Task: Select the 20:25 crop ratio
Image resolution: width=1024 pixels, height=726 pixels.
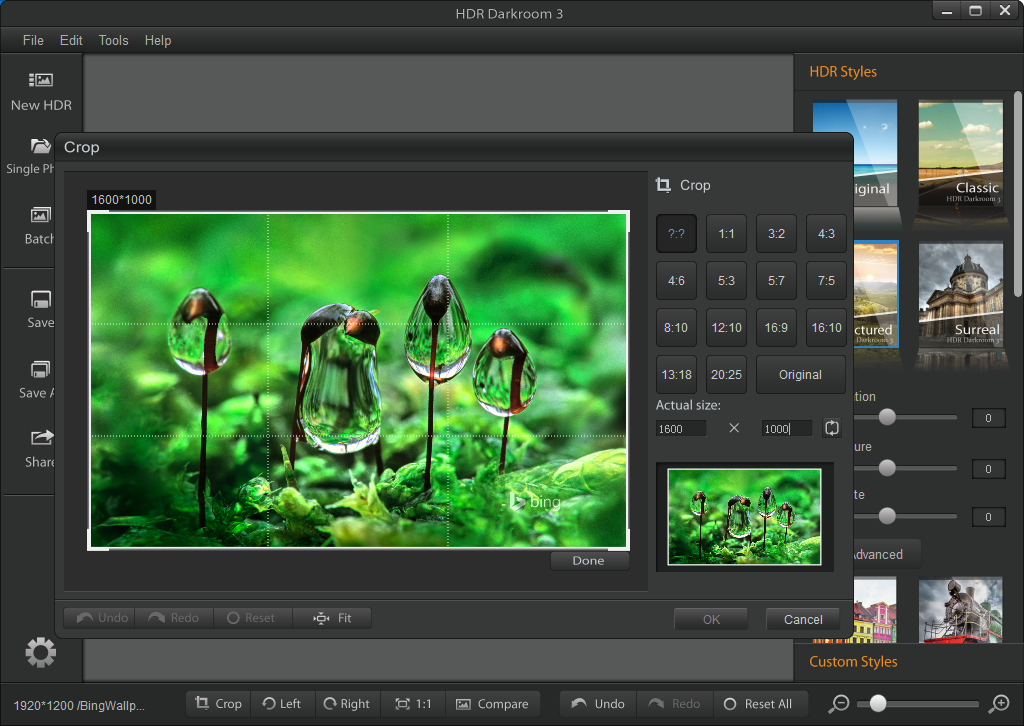Action: click(x=726, y=375)
